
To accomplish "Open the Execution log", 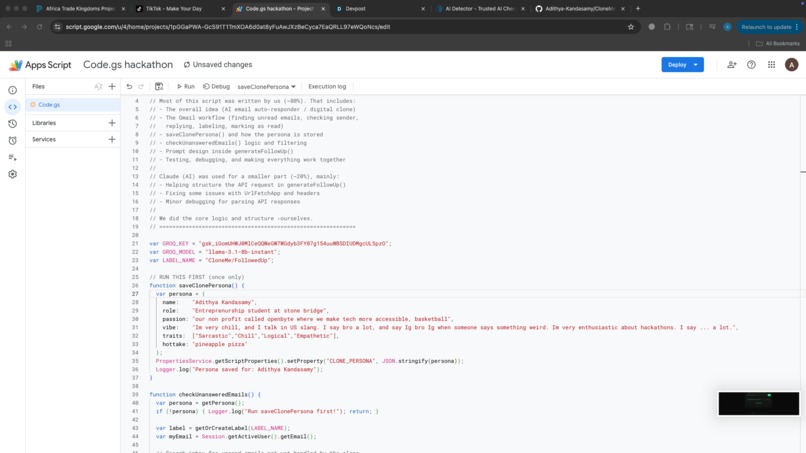I will pos(327,86).
